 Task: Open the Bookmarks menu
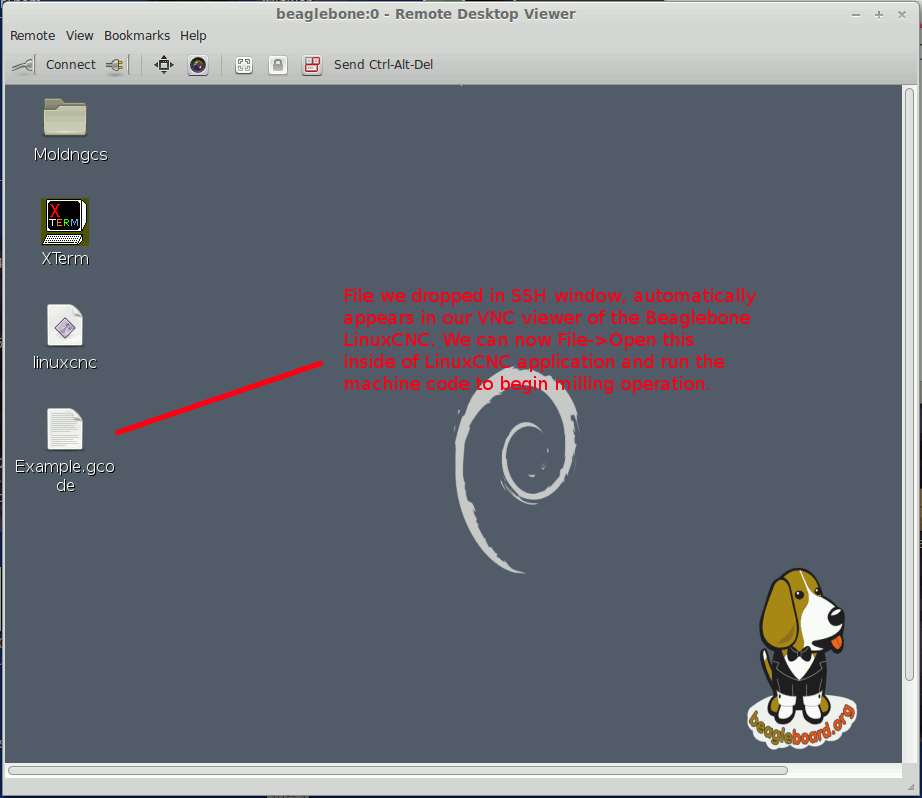137,36
